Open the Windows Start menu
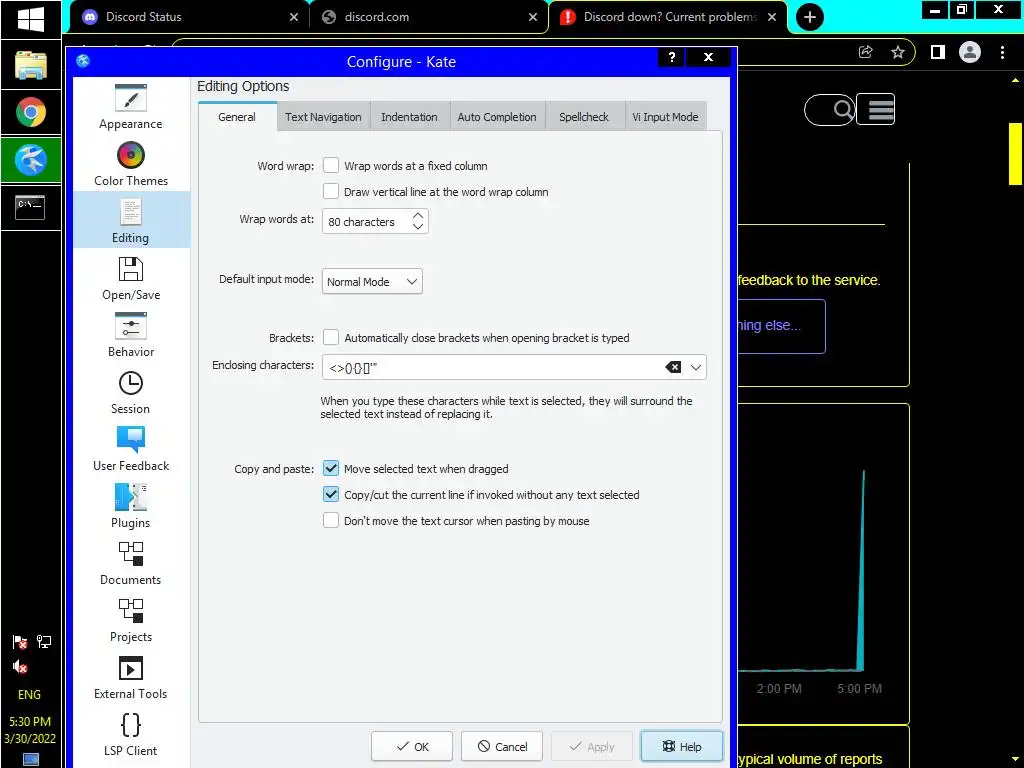 click(31, 19)
